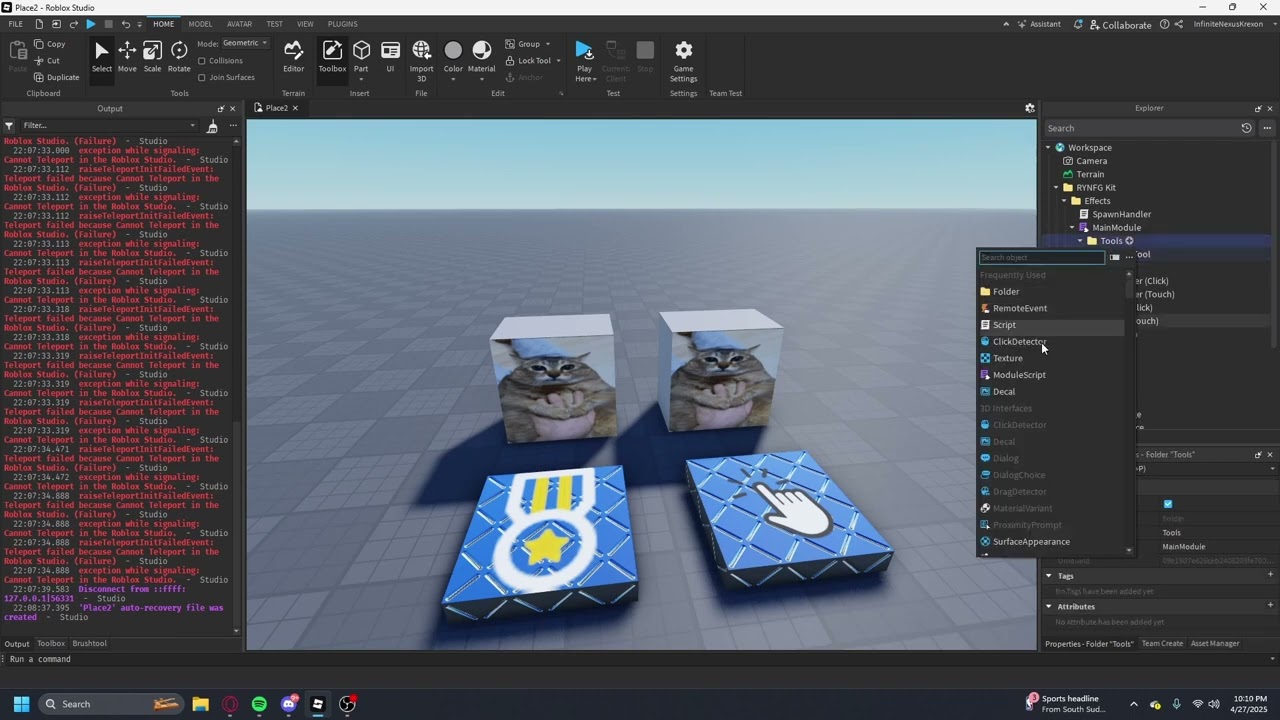Open the UI insert tool
1280x720 pixels.
[x=390, y=56]
